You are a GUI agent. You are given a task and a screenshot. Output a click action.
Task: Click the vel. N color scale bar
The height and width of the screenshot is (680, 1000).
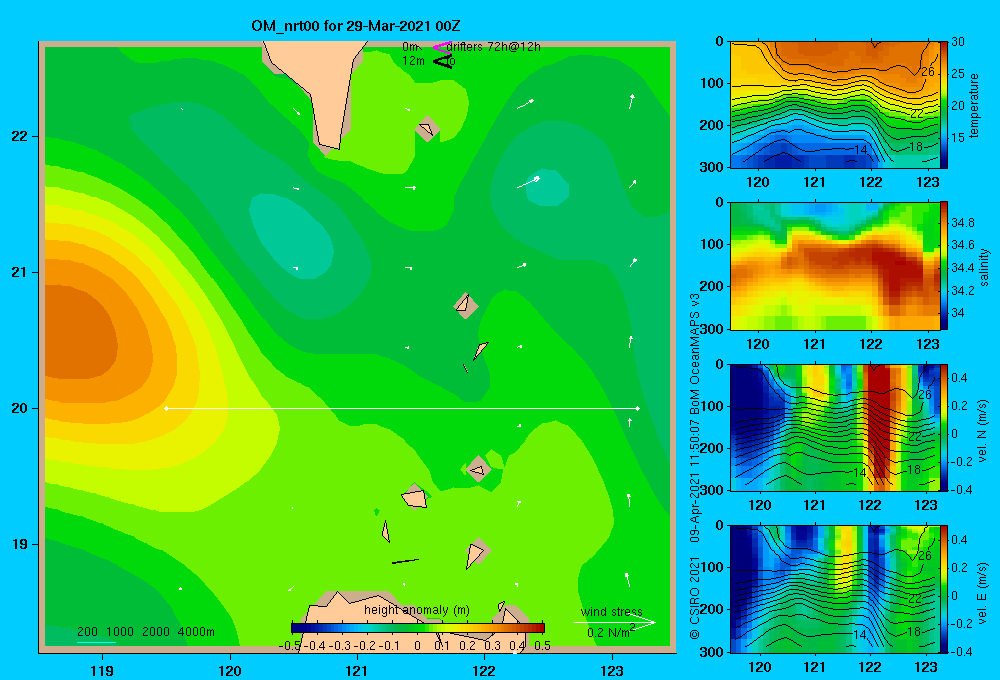coord(944,427)
